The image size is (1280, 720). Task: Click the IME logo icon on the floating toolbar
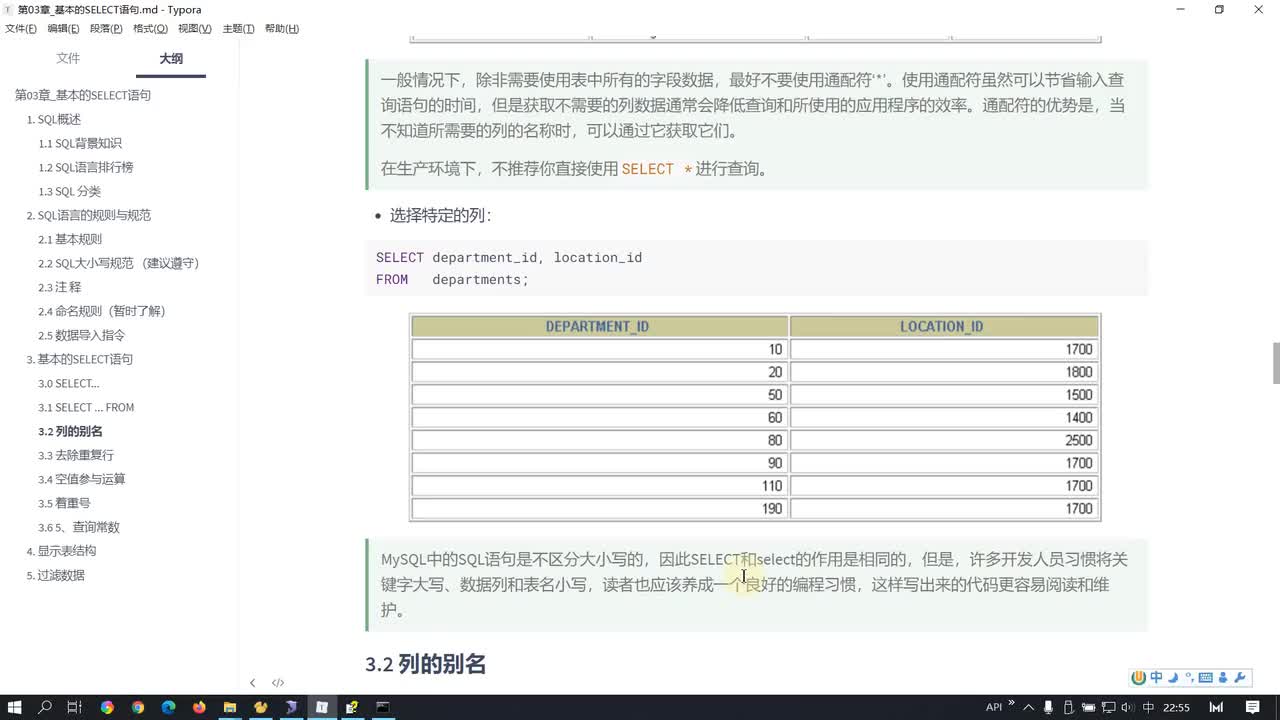point(1138,677)
